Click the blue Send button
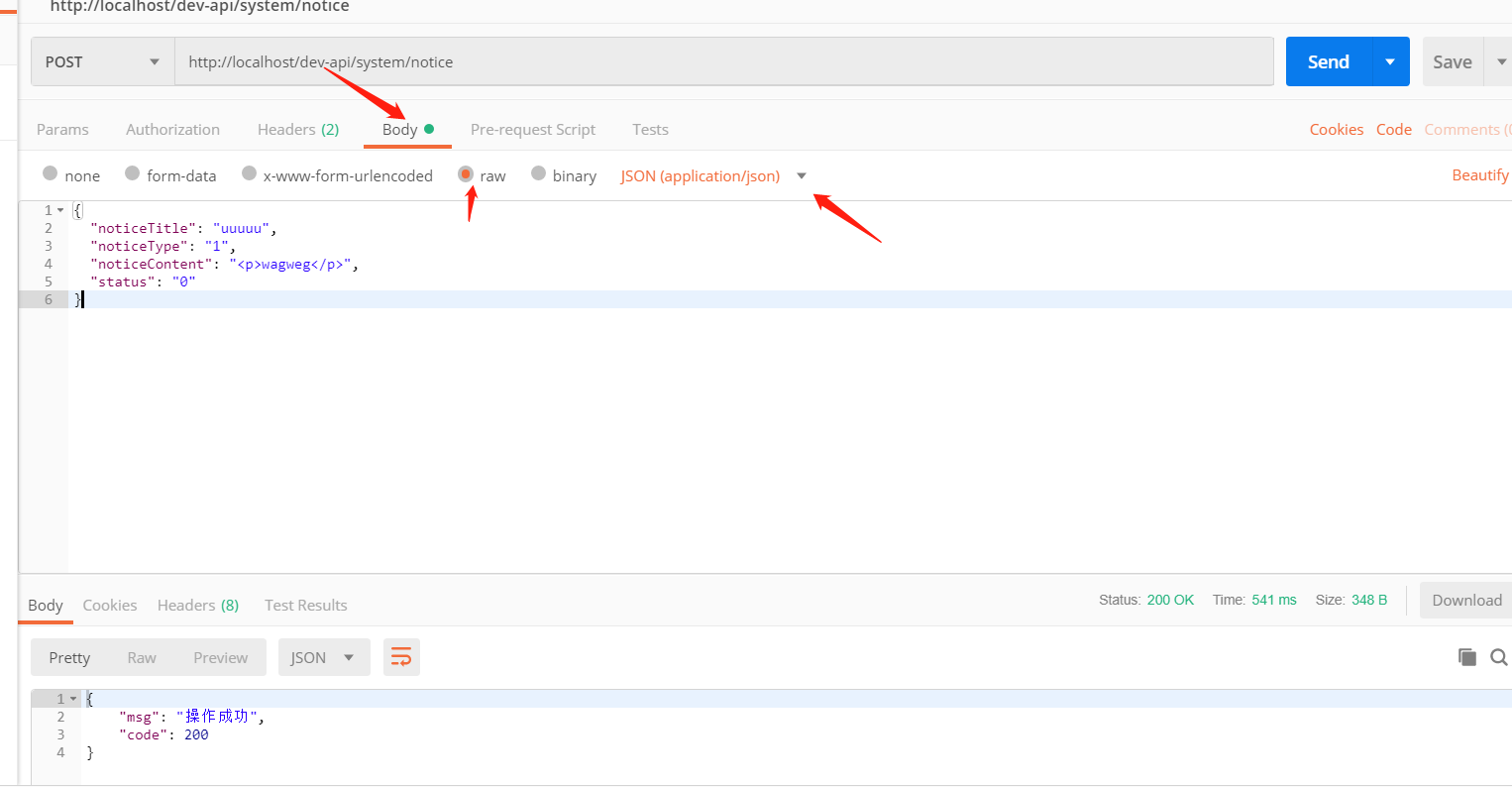The height and width of the screenshot is (787, 1512). [1328, 61]
